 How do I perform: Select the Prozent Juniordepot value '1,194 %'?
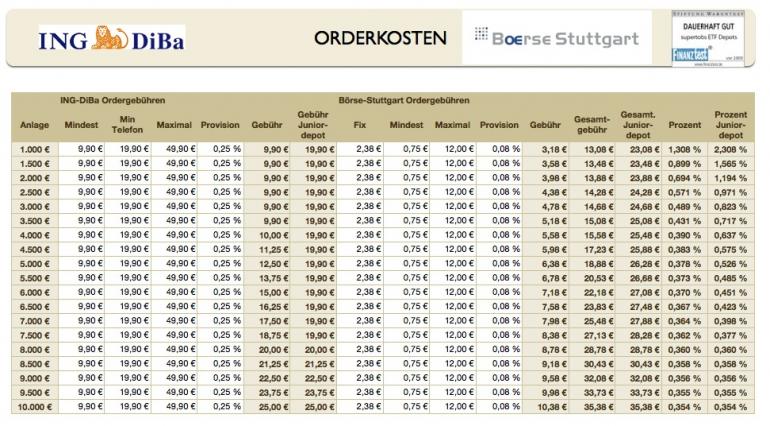point(731,178)
